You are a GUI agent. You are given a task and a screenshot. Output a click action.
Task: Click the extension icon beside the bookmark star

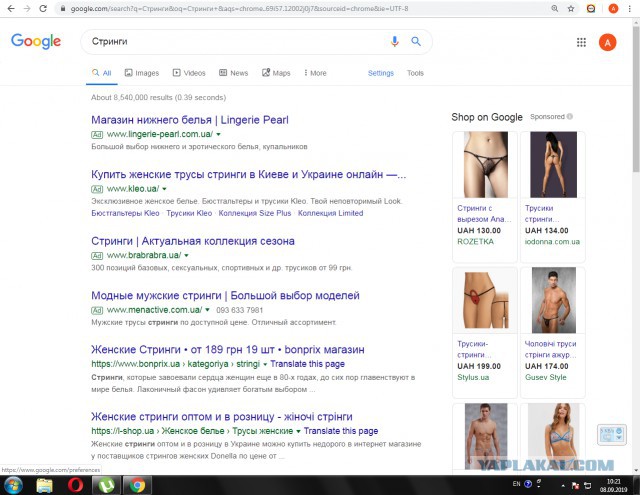click(x=591, y=9)
